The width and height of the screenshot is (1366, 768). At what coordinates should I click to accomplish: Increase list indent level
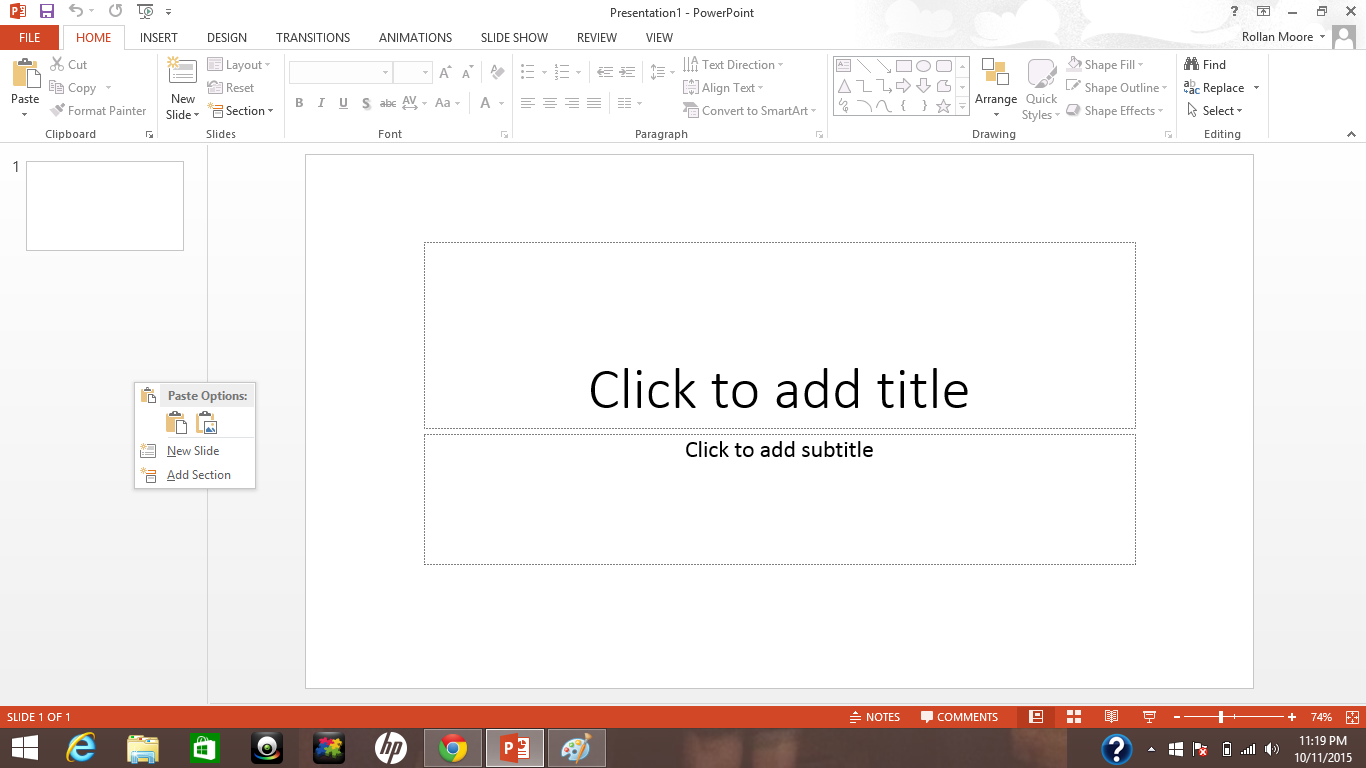coord(627,72)
